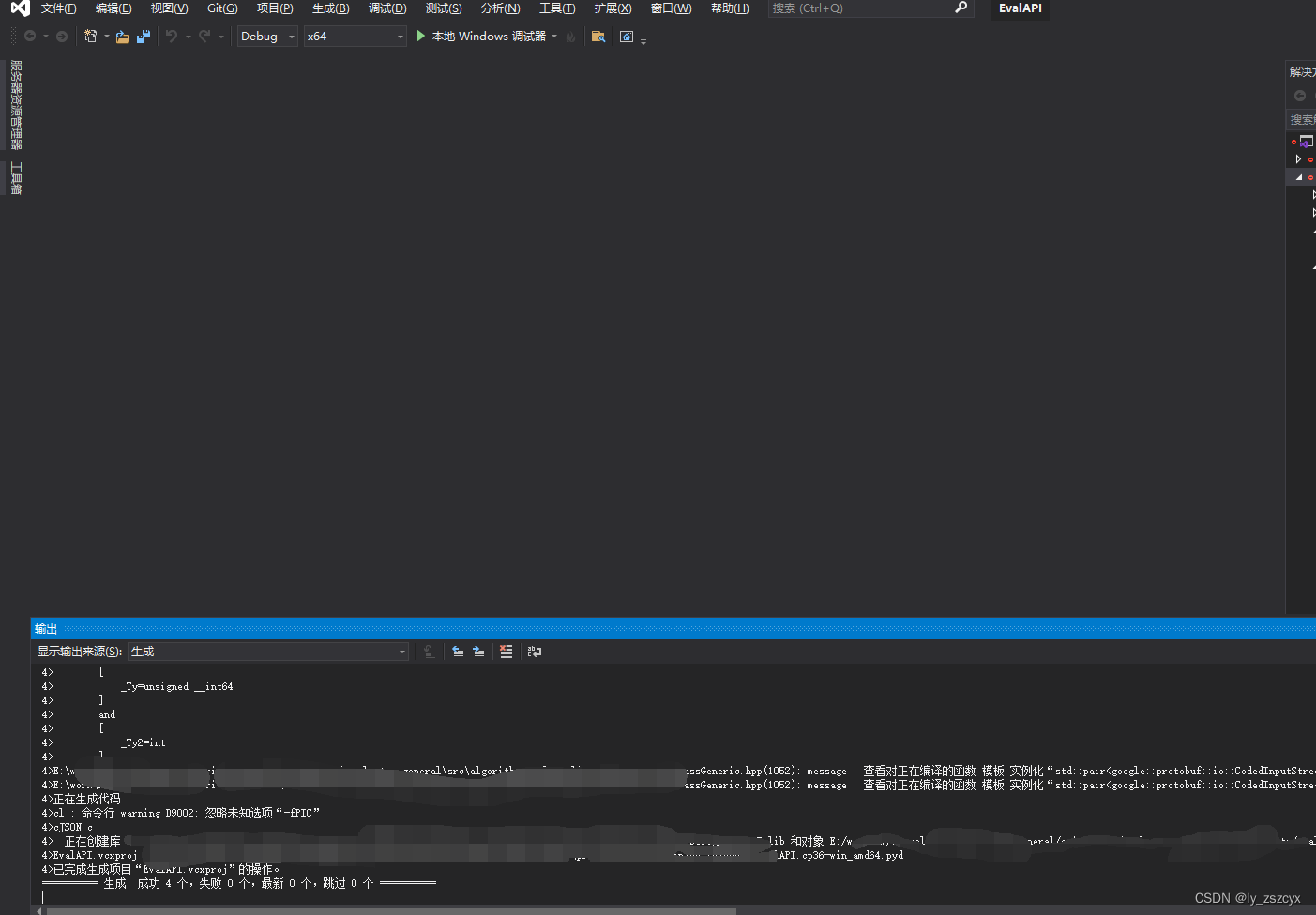
Task: Open the 显示输出来源 生成 dropdown
Action: [268, 652]
